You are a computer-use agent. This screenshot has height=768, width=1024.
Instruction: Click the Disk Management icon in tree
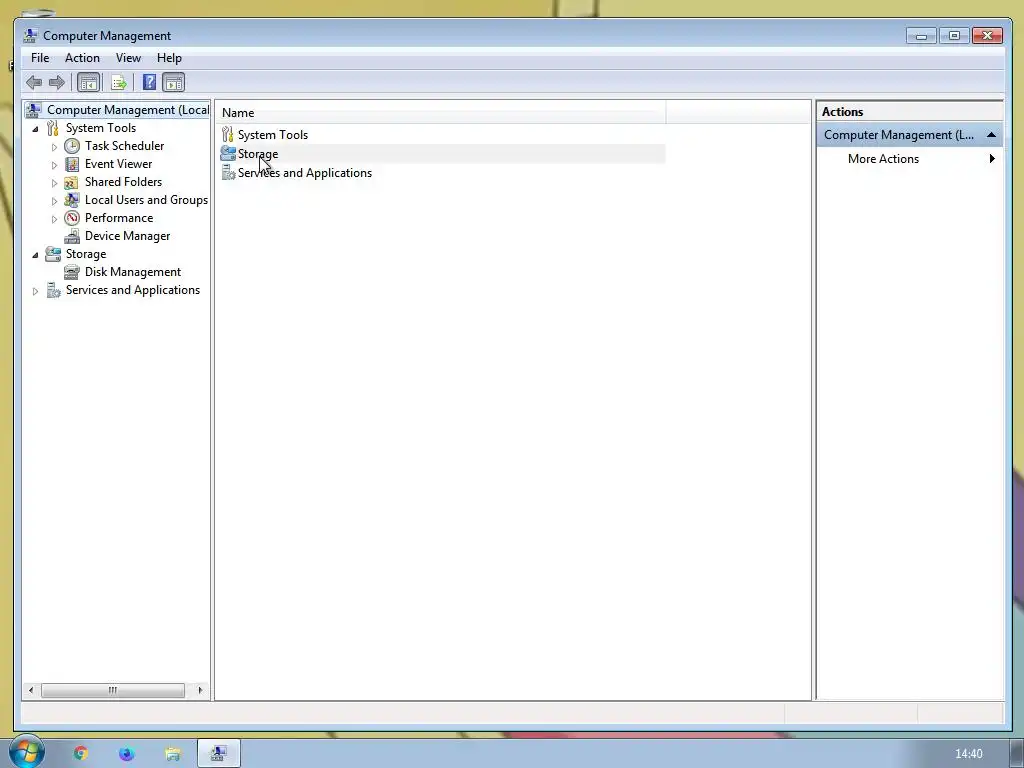(72, 272)
